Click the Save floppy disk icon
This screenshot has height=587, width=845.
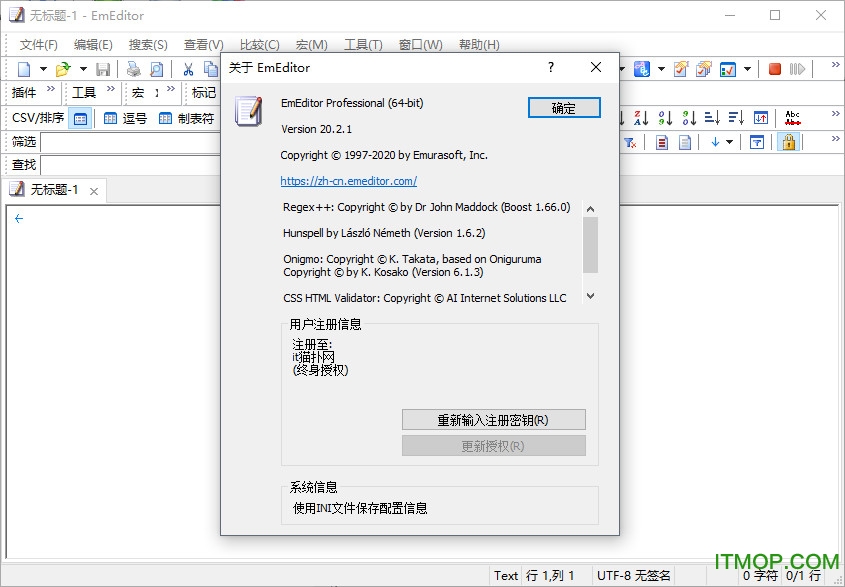pyautogui.click(x=103, y=69)
